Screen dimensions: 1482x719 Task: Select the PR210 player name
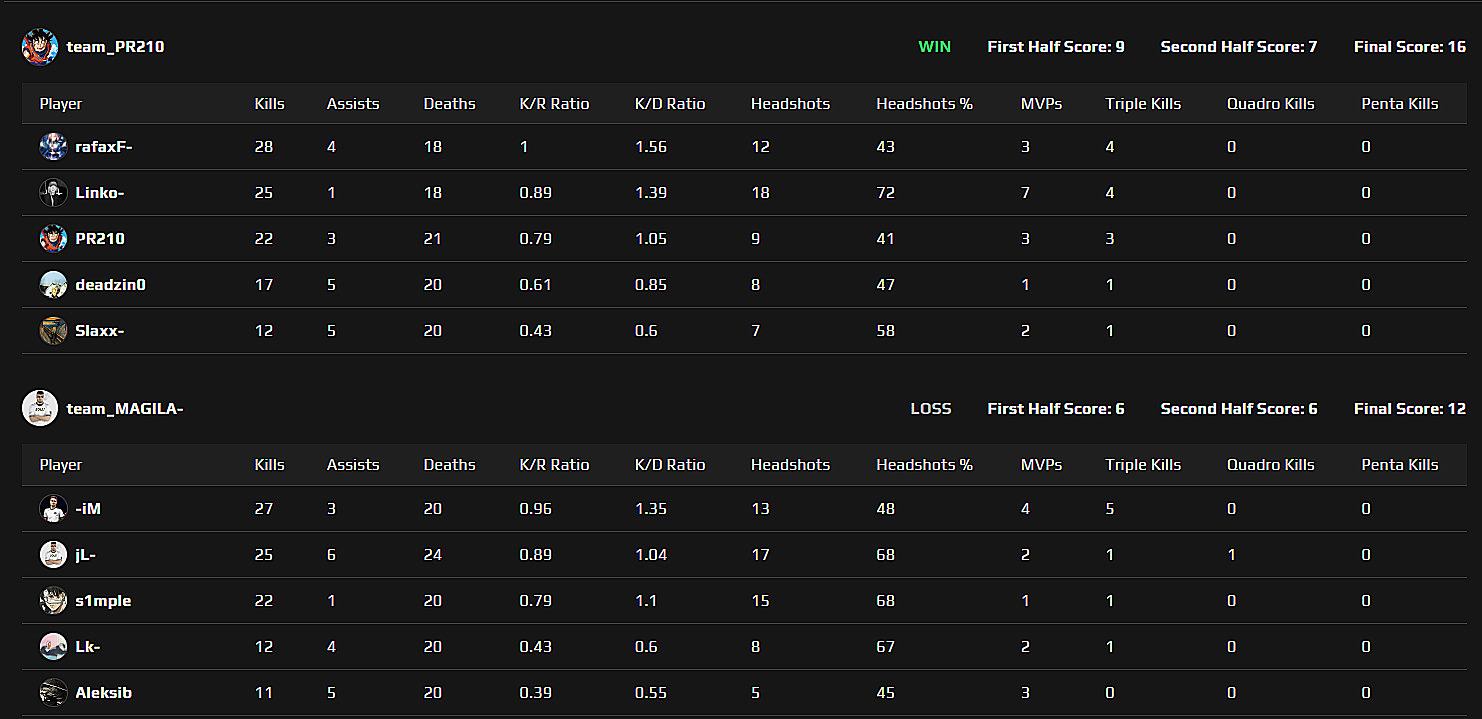point(100,239)
